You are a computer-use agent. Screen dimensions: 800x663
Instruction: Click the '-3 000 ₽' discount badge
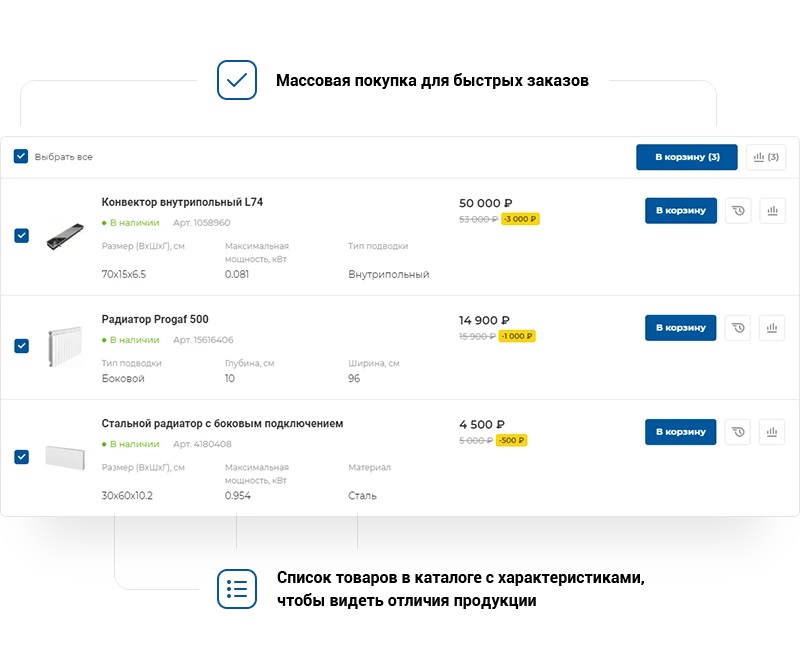[x=520, y=219]
